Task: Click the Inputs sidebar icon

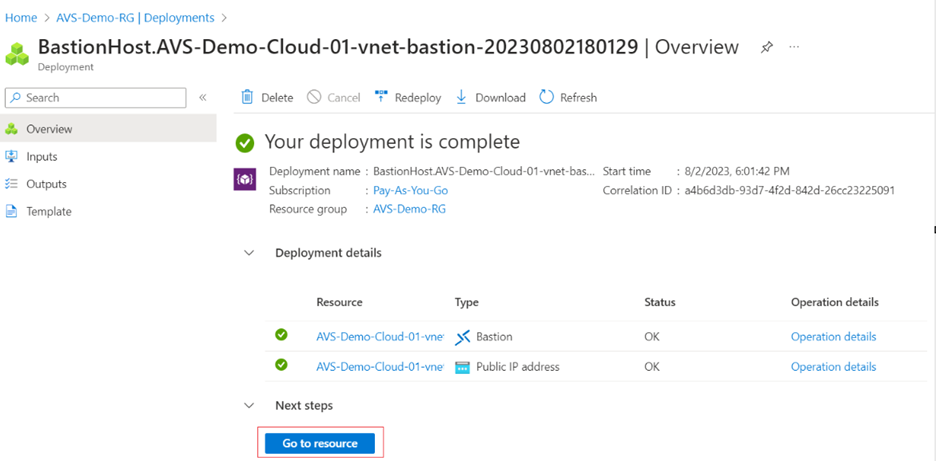Action: coord(11,156)
